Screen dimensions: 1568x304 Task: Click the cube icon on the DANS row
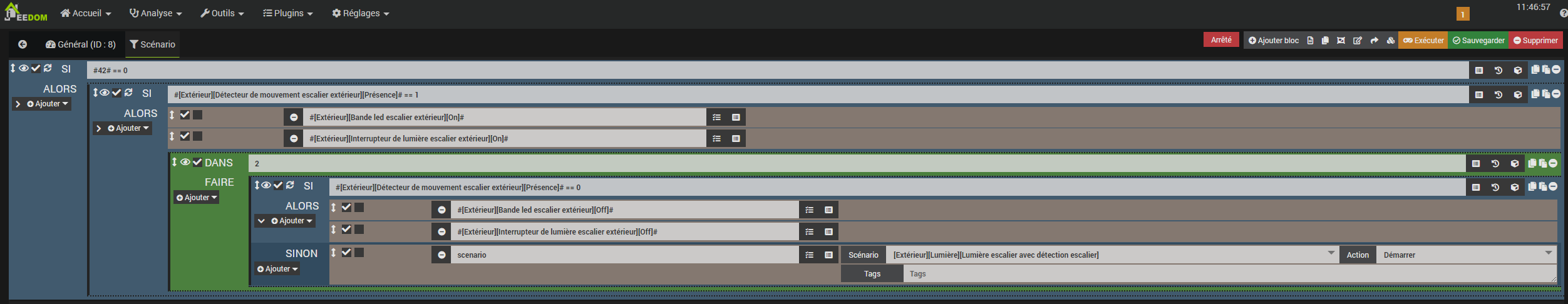tap(1515, 163)
